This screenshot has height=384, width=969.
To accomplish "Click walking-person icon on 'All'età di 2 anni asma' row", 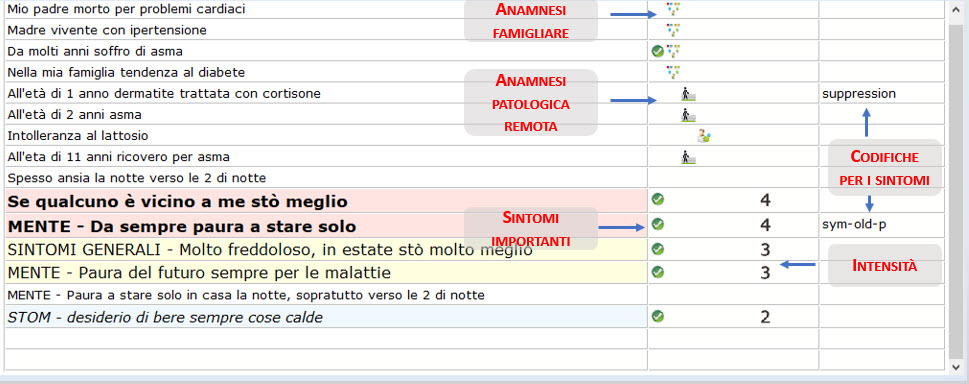I will (688, 115).
